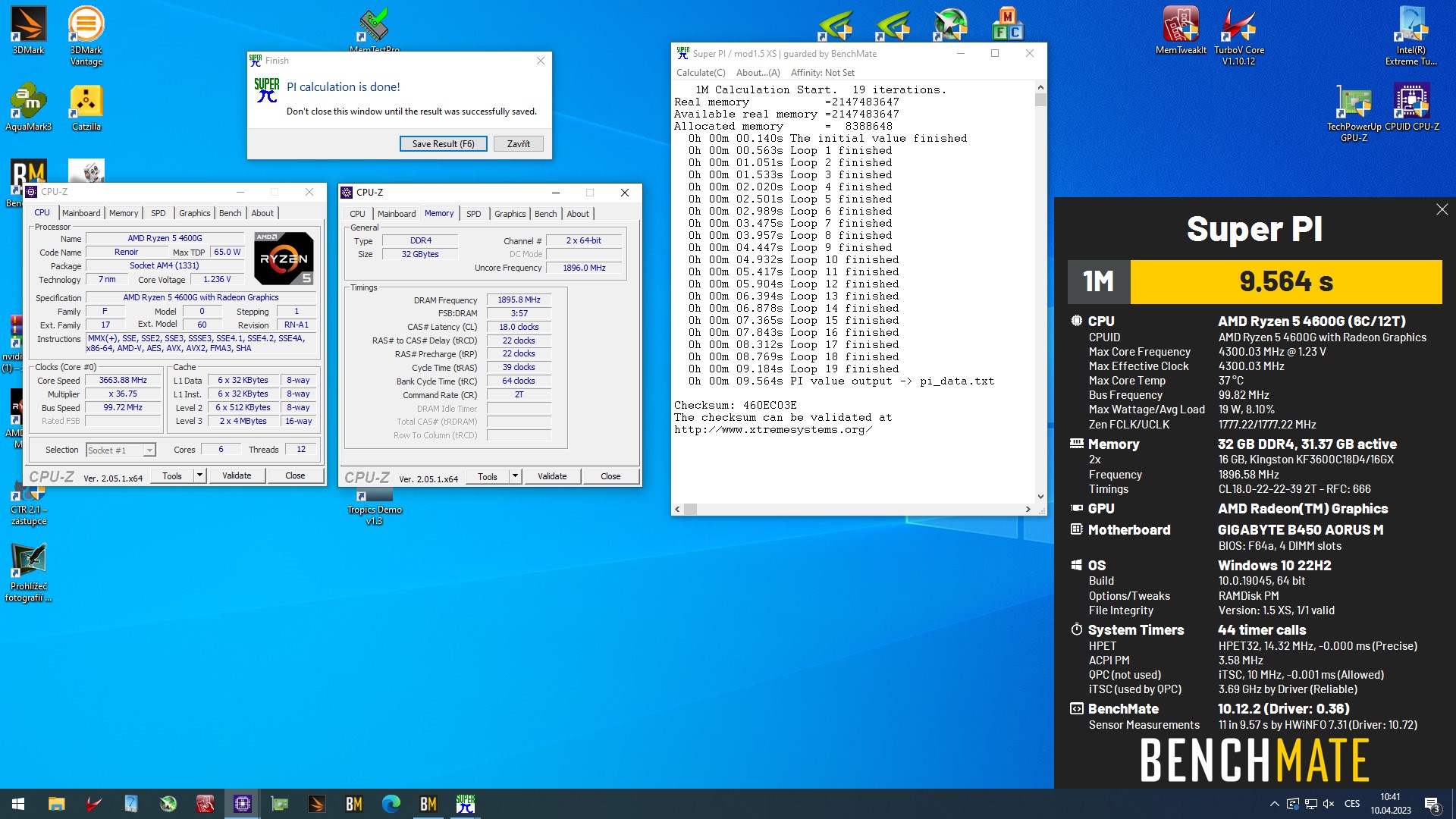The width and height of the screenshot is (1456, 819).
Task: Click the GIGABYTE B450 AORUS M entry
Action: click(x=1301, y=530)
